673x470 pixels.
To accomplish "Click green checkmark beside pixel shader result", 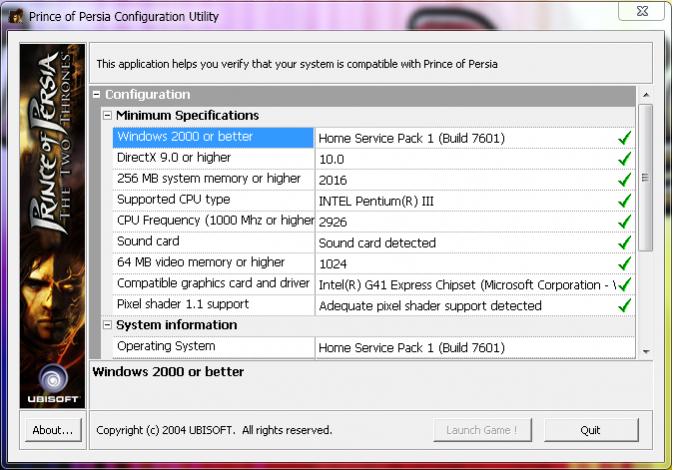I will (x=625, y=305).
